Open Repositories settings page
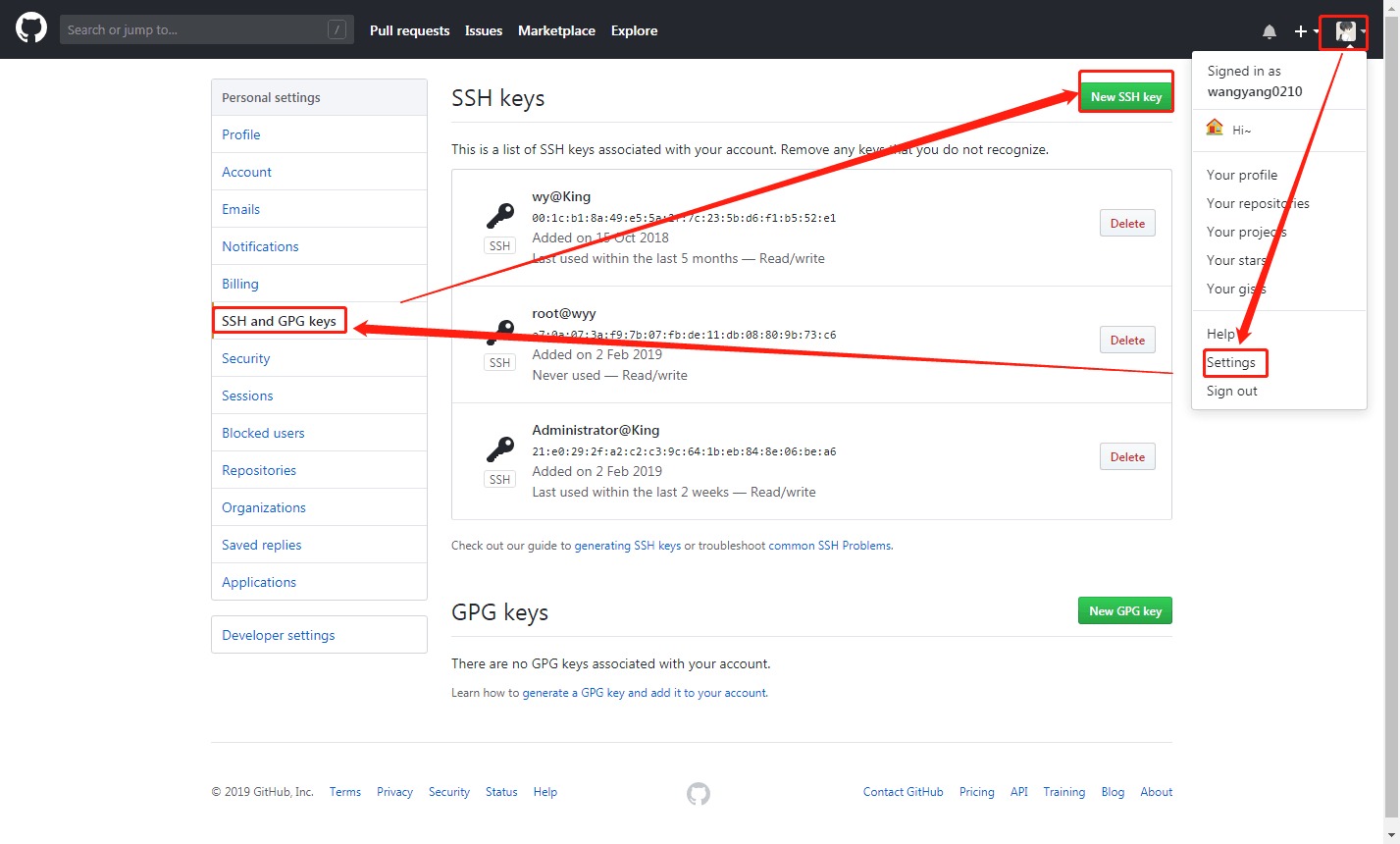The image size is (1400, 844). (x=319, y=470)
